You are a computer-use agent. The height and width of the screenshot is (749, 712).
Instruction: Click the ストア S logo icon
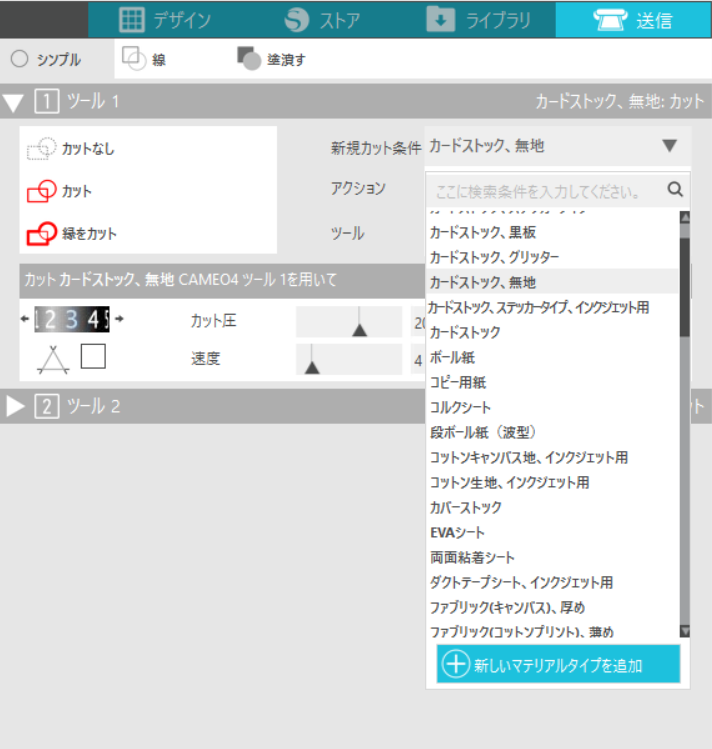(x=297, y=20)
